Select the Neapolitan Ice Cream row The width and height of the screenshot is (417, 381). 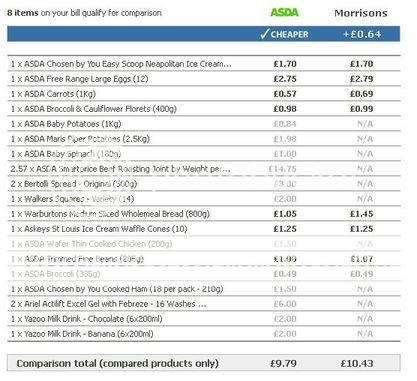coord(204,64)
